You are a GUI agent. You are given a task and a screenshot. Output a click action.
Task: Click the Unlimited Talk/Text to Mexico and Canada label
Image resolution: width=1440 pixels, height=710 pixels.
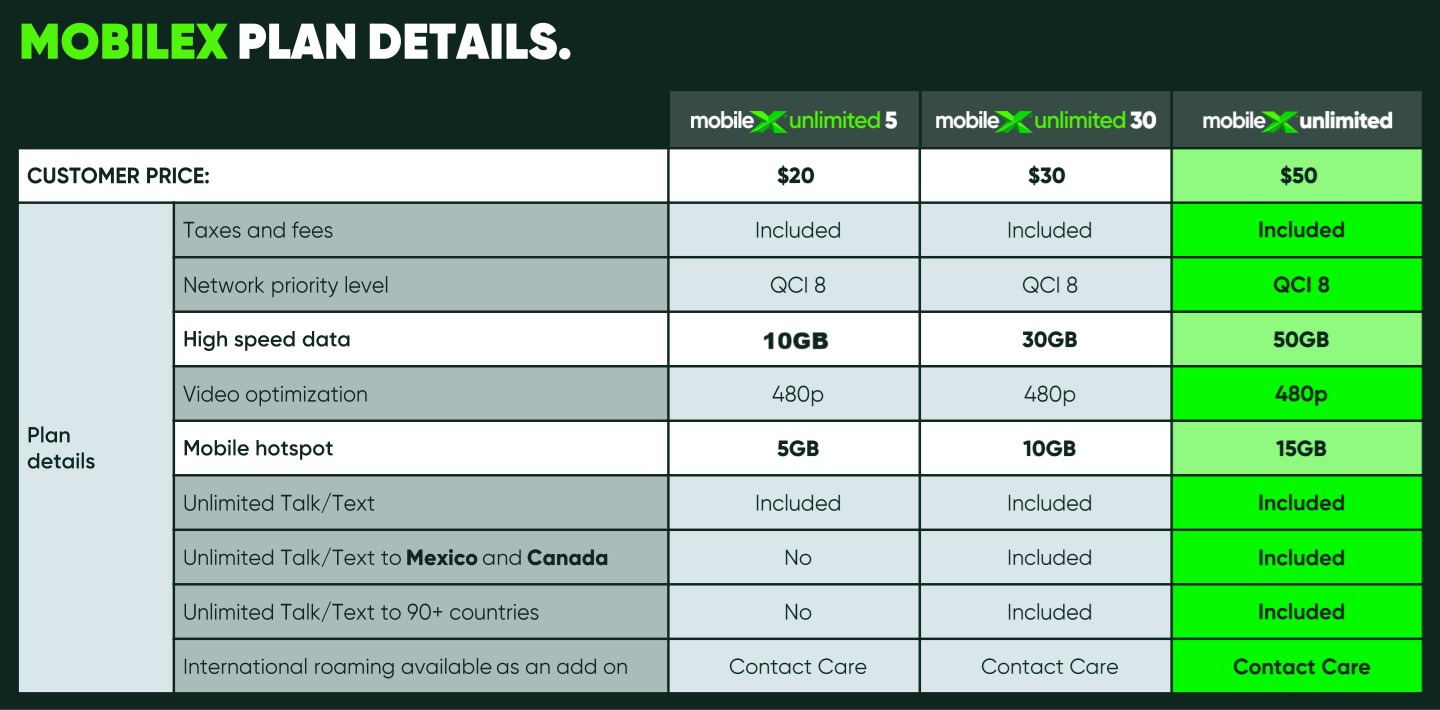[x=395, y=558]
